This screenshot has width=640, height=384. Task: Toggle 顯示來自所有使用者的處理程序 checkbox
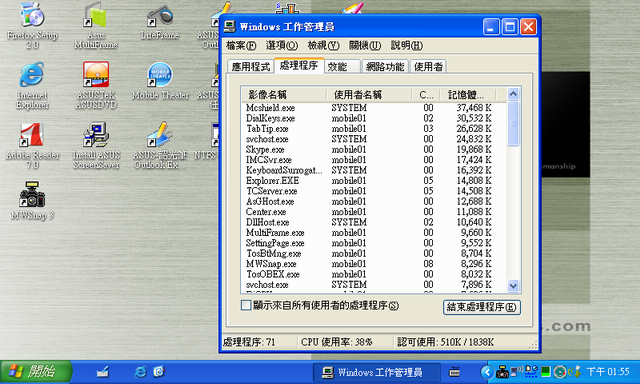pyautogui.click(x=246, y=305)
